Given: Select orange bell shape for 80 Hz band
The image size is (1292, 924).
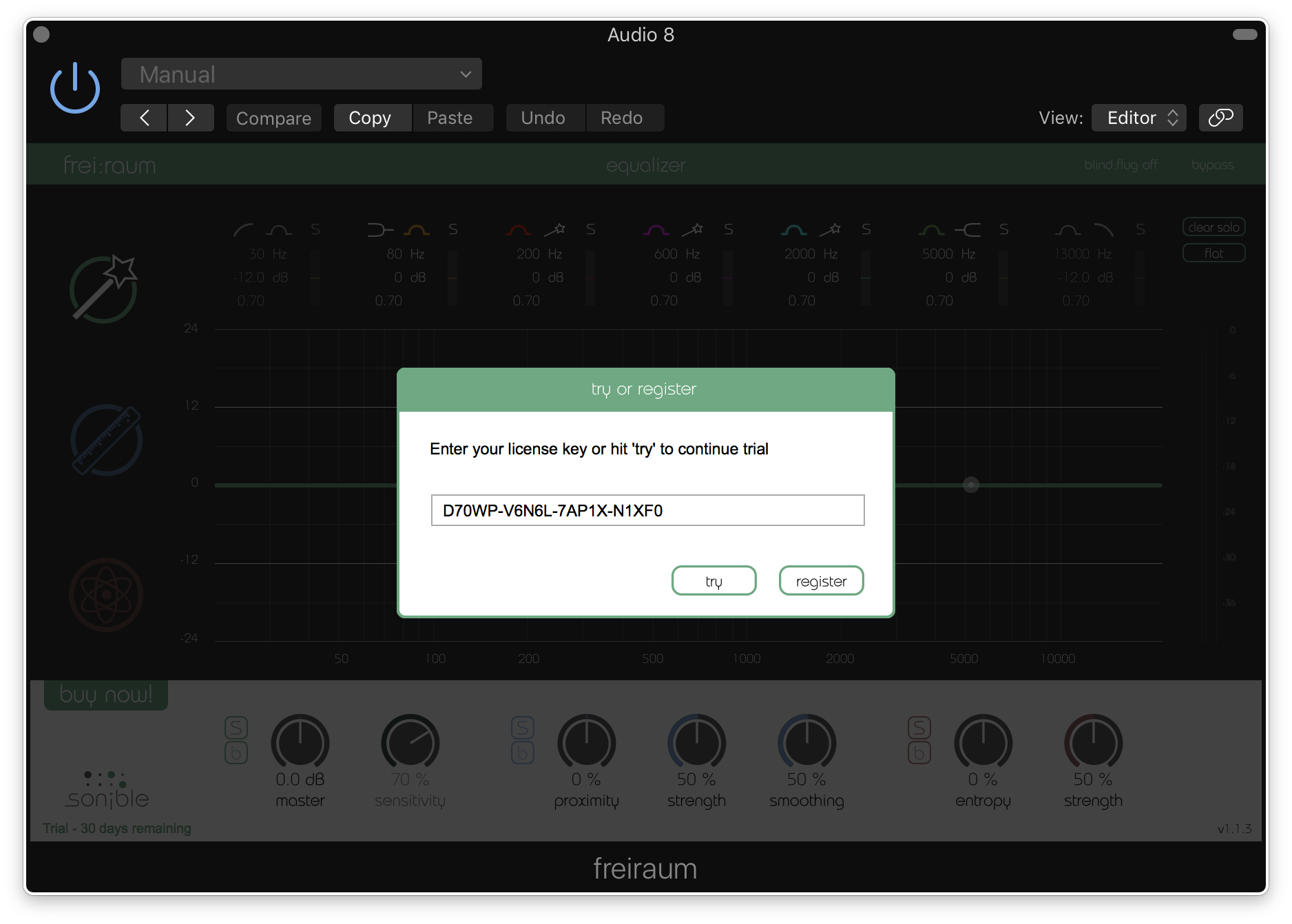Looking at the screenshot, I should (417, 229).
